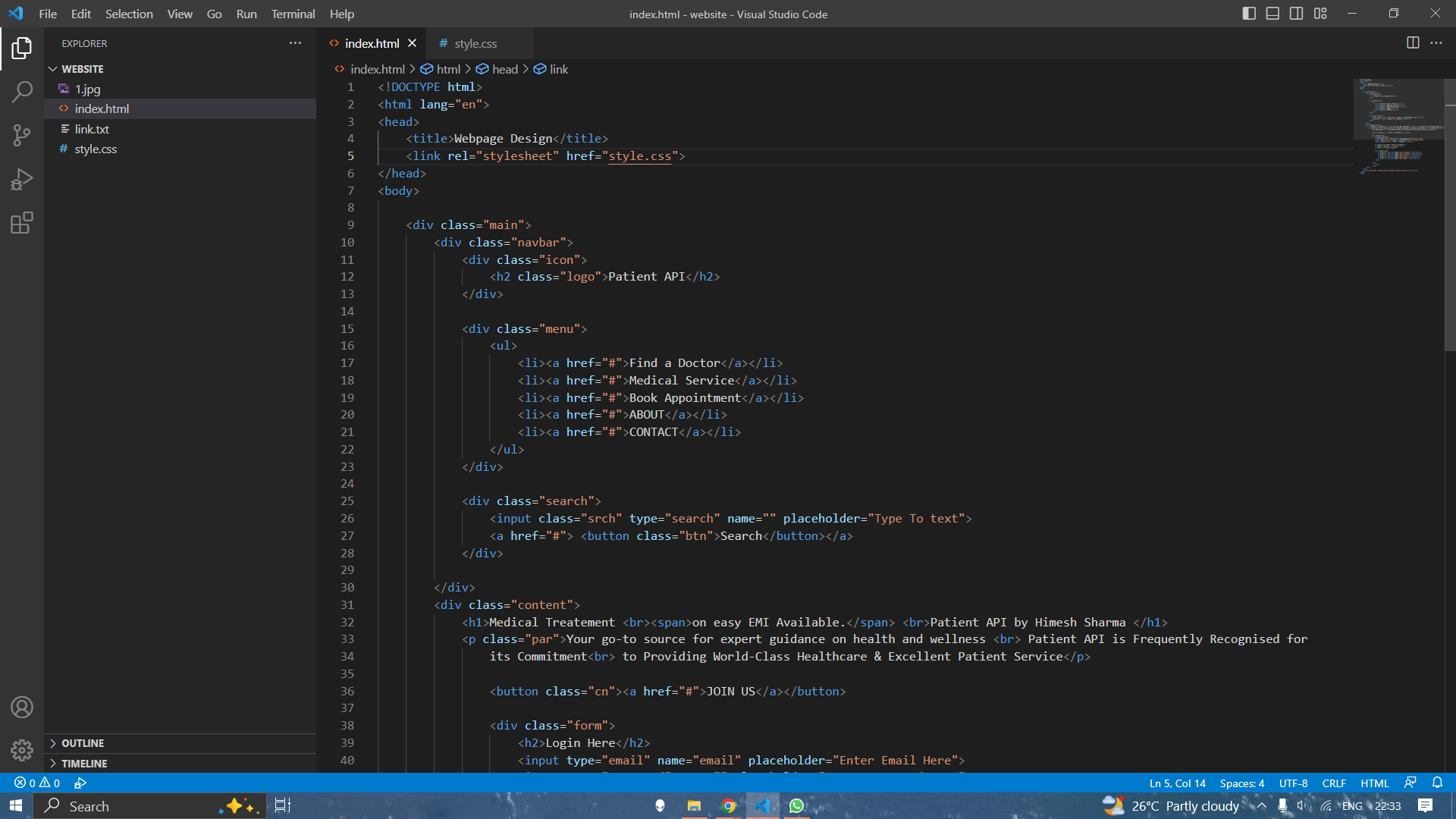This screenshot has width=1456, height=819.
Task: Open the Terminal menu
Action: pyautogui.click(x=293, y=14)
